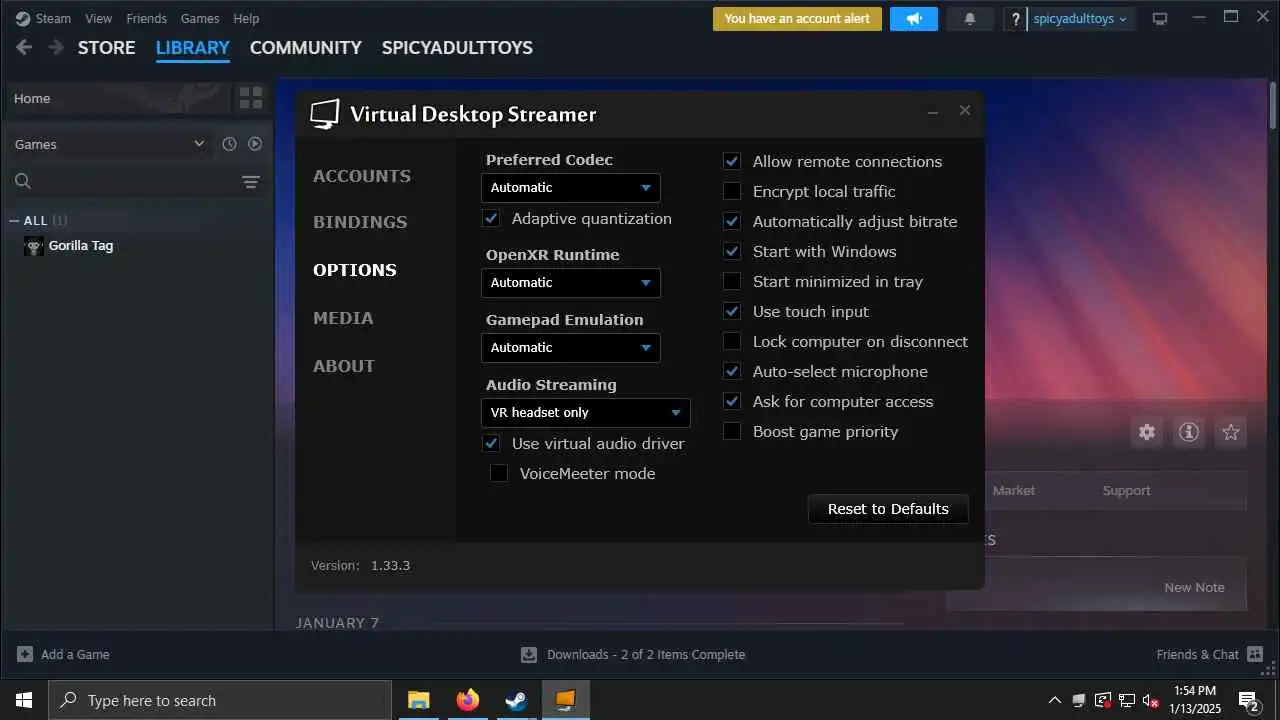Click the ready-to-play filter icon
This screenshot has height=720, width=1280.
[255, 144]
